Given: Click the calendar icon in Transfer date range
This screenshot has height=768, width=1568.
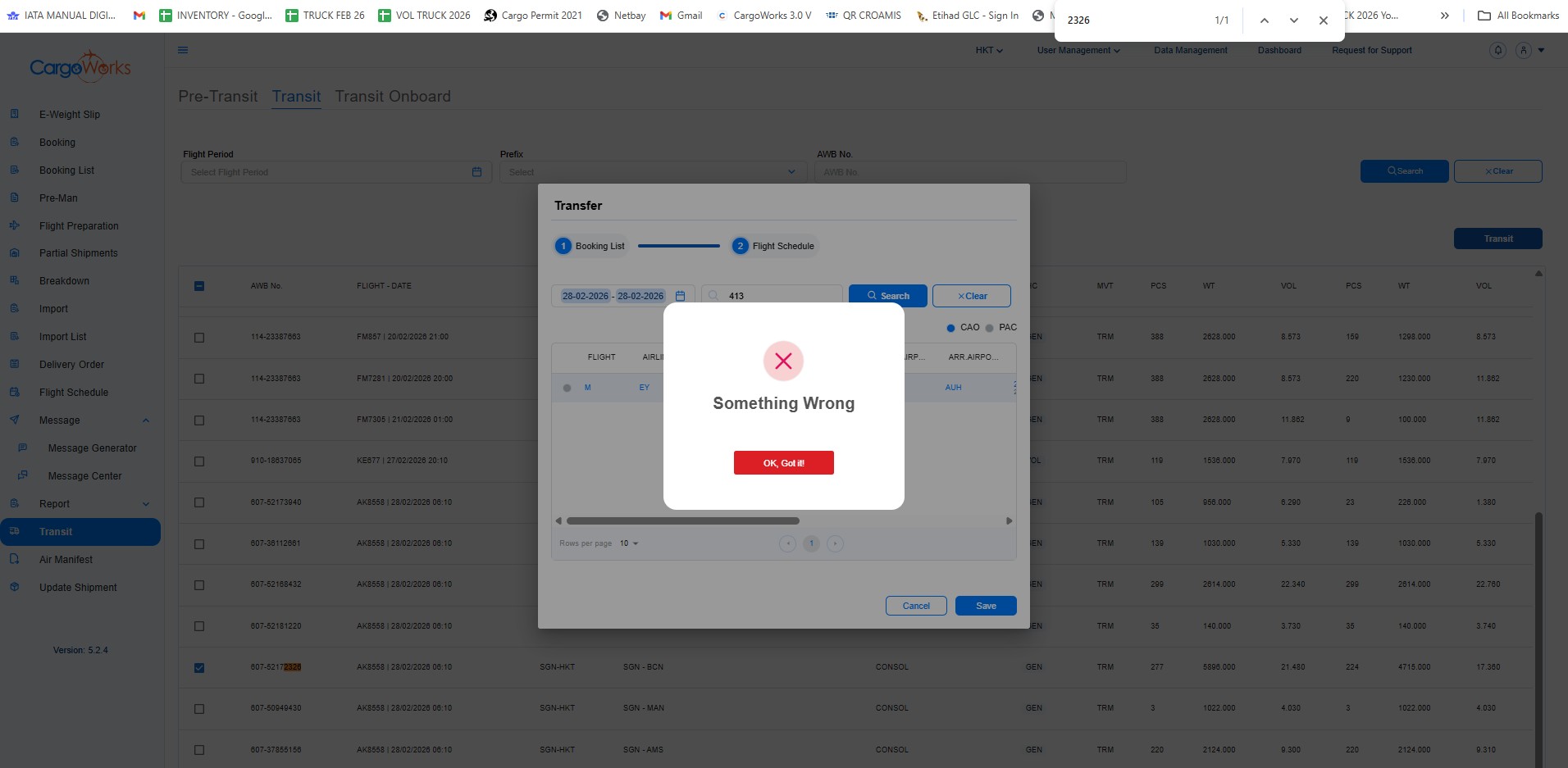Looking at the screenshot, I should point(680,296).
